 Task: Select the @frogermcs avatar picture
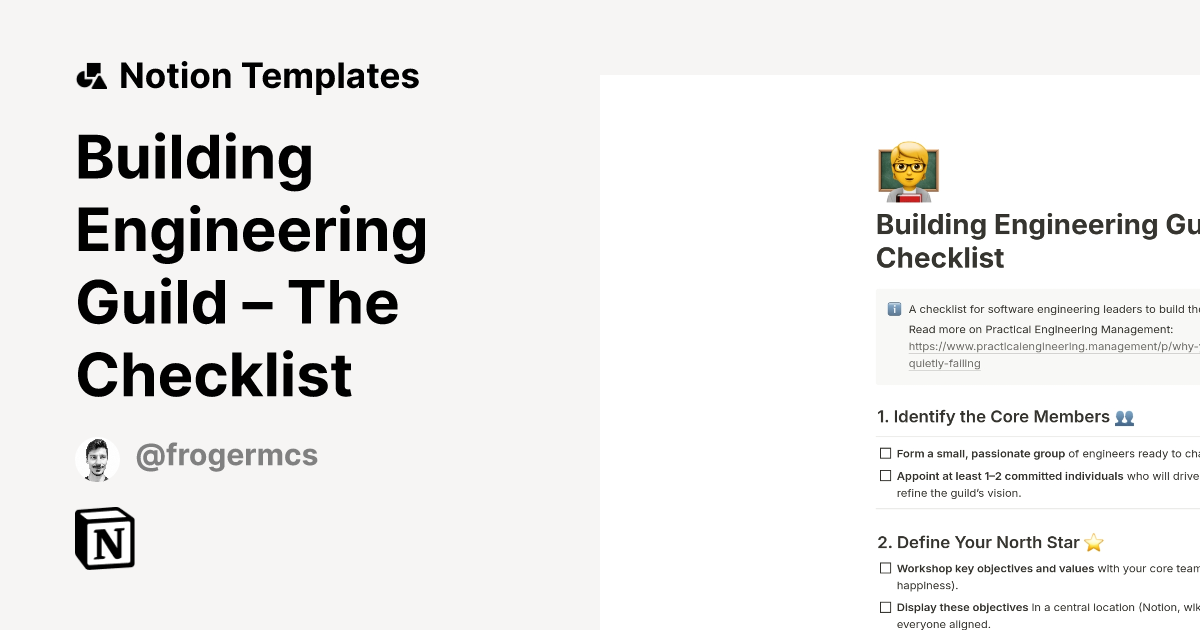coord(97,457)
